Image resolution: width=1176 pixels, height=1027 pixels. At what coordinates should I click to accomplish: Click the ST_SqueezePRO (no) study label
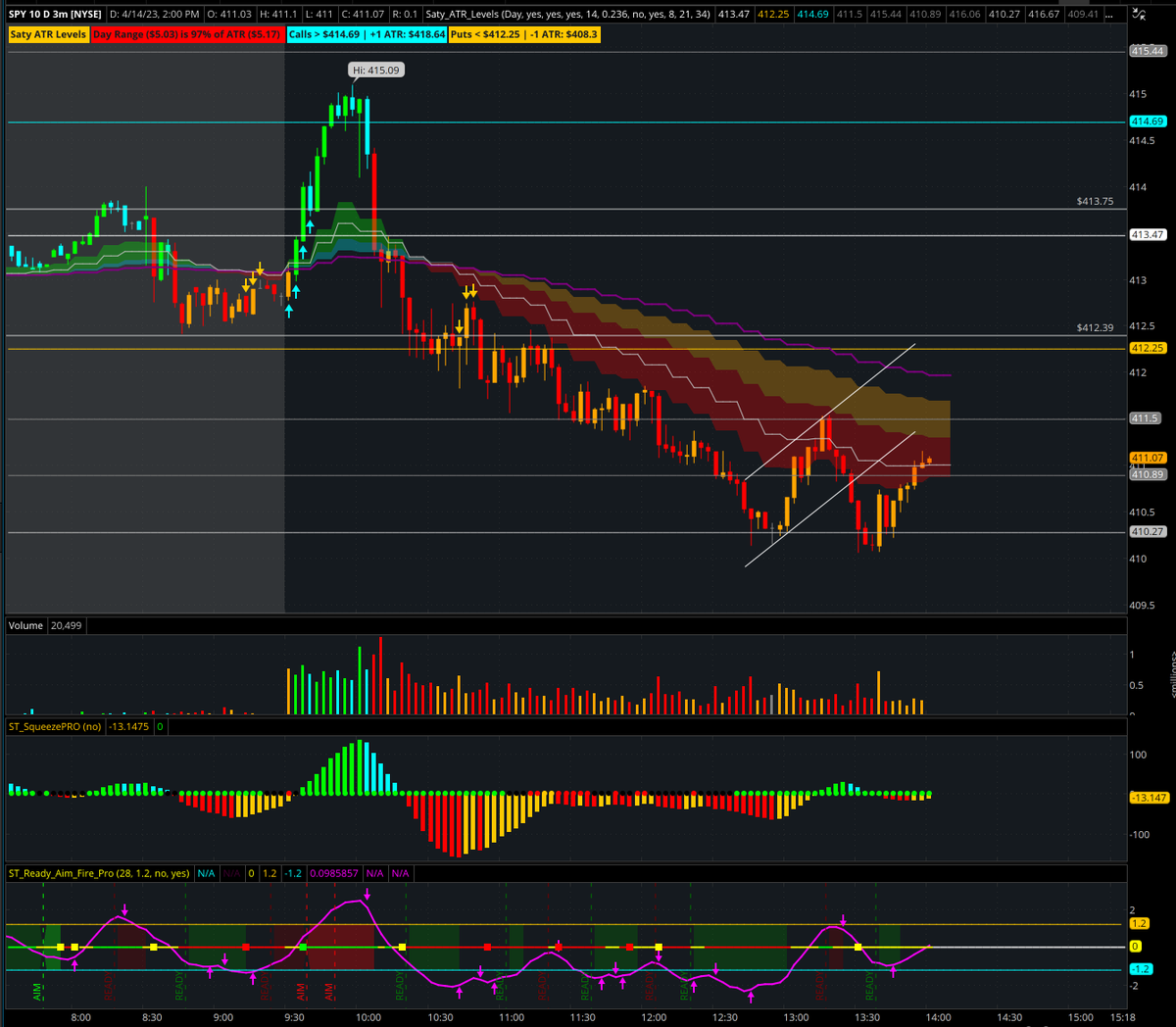[55, 727]
